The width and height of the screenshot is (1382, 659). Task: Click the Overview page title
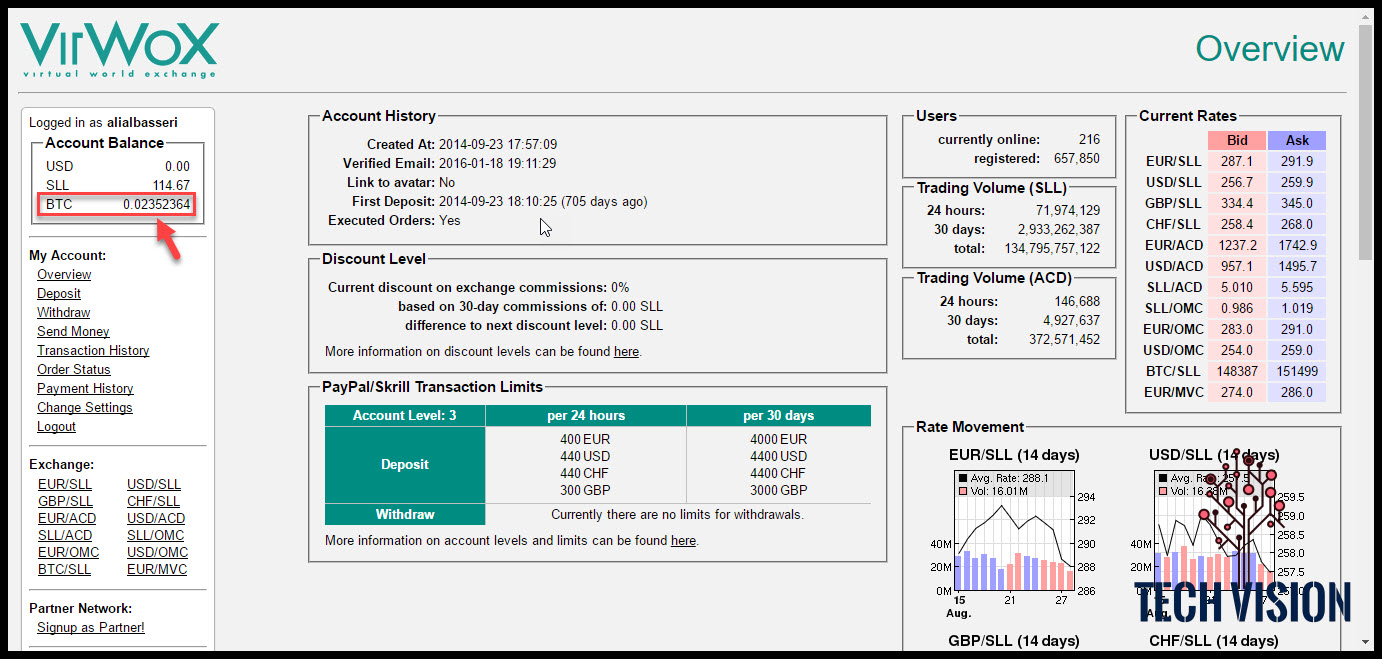[x=1270, y=48]
